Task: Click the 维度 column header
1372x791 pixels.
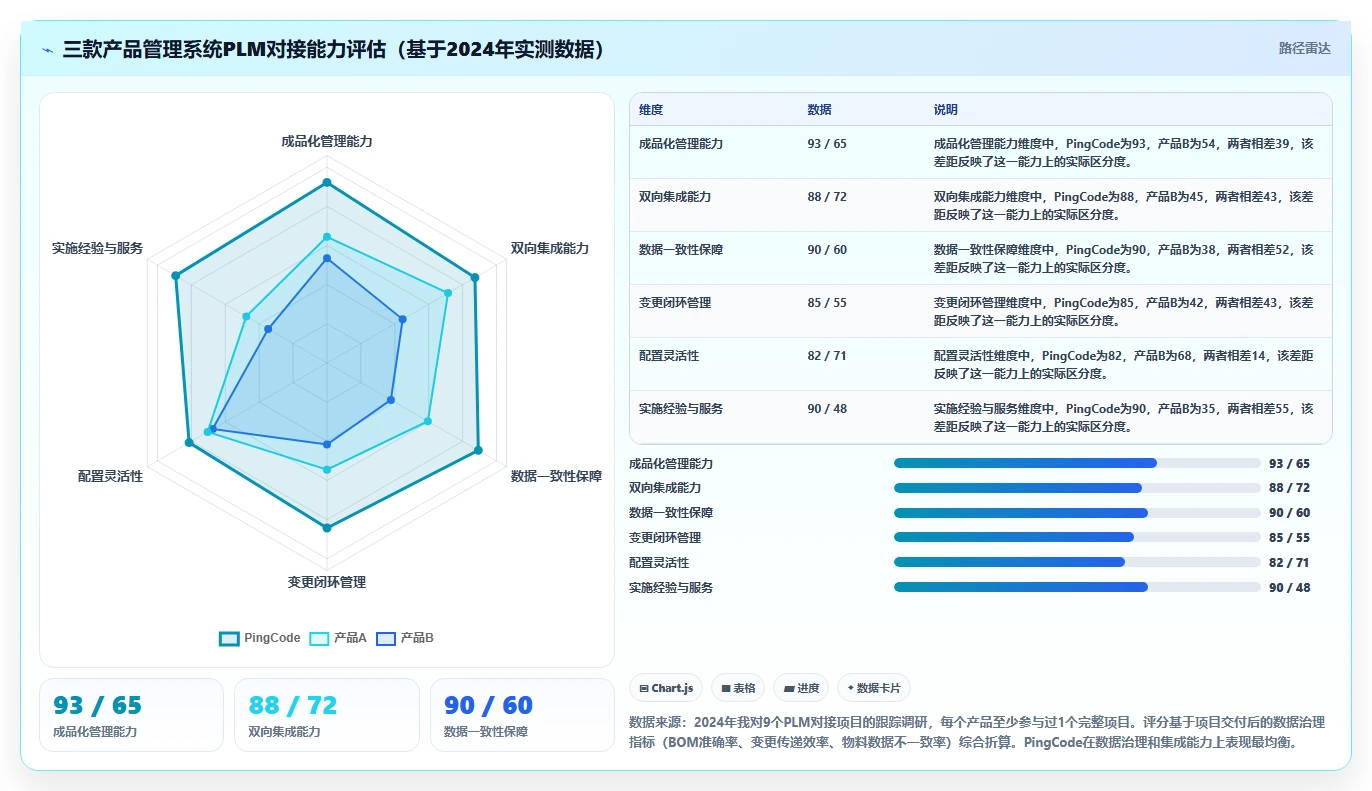Action: coord(651,110)
